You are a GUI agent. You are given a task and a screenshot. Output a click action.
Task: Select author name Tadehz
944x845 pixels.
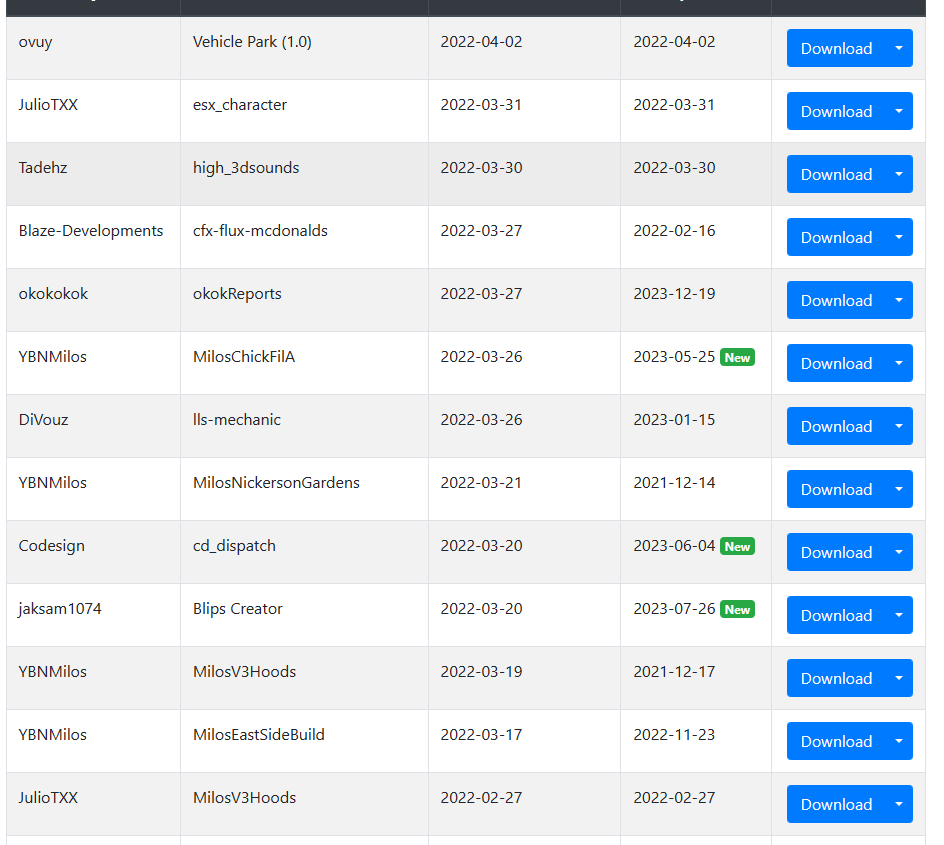point(43,167)
